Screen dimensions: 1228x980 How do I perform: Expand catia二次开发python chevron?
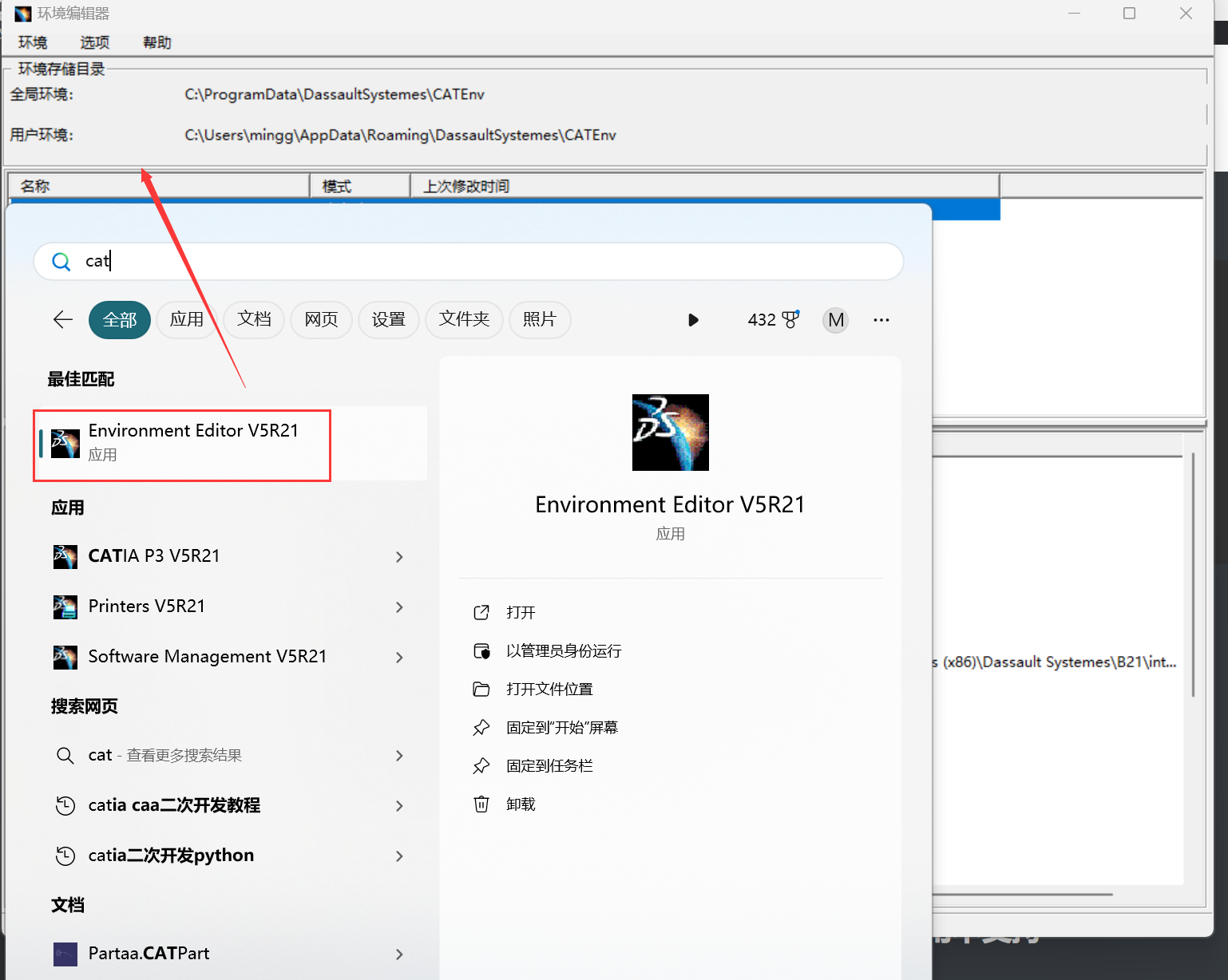pos(400,856)
